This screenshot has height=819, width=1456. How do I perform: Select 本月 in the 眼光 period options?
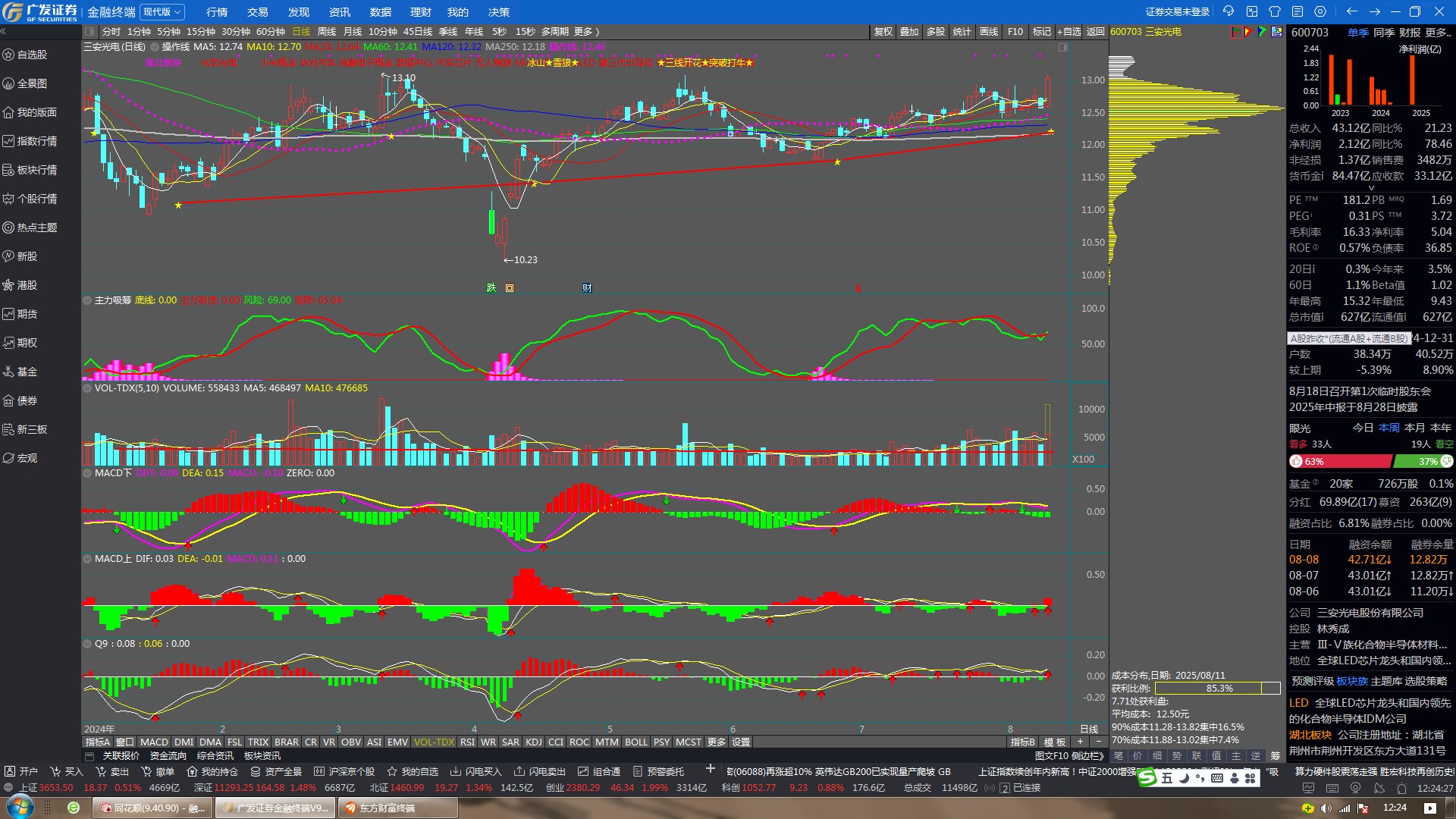point(1414,428)
